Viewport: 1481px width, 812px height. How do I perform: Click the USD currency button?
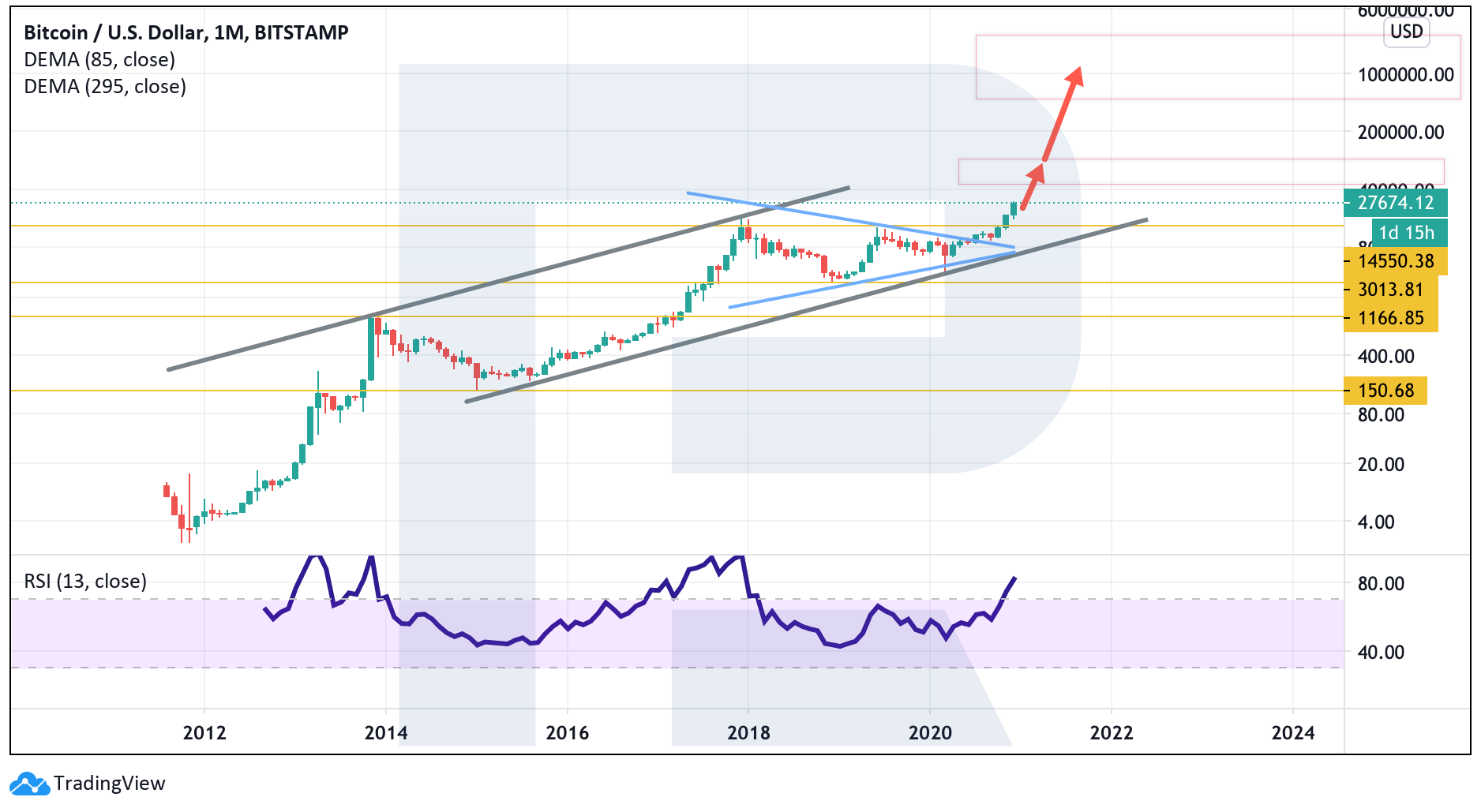[x=1406, y=32]
